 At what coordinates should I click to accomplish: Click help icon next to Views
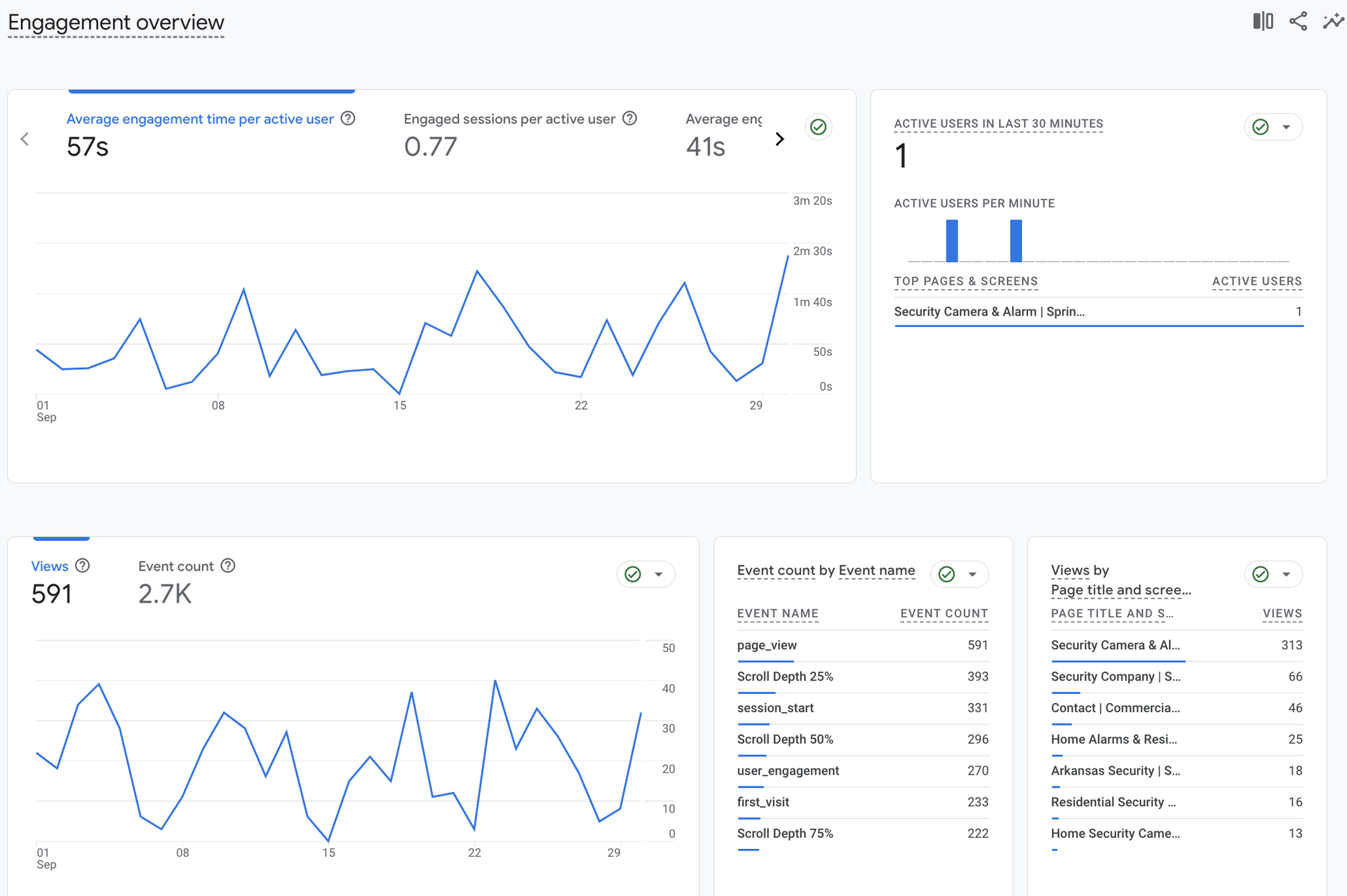(83, 566)
